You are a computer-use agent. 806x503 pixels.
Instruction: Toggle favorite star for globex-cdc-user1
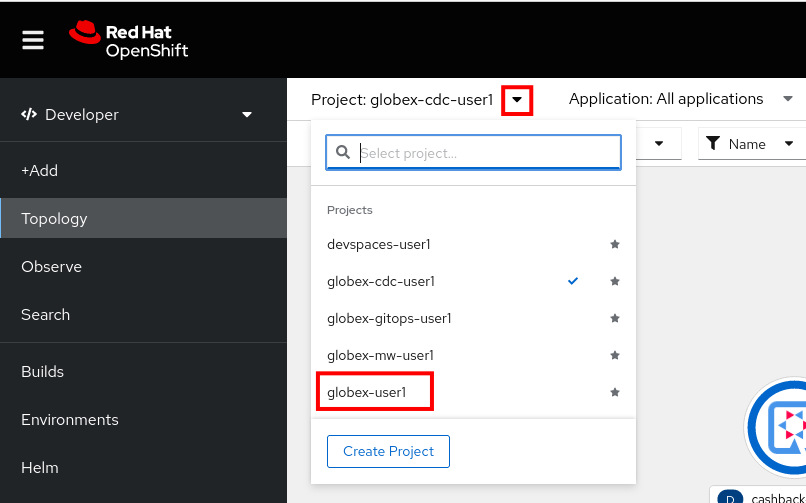click(614, 282)
